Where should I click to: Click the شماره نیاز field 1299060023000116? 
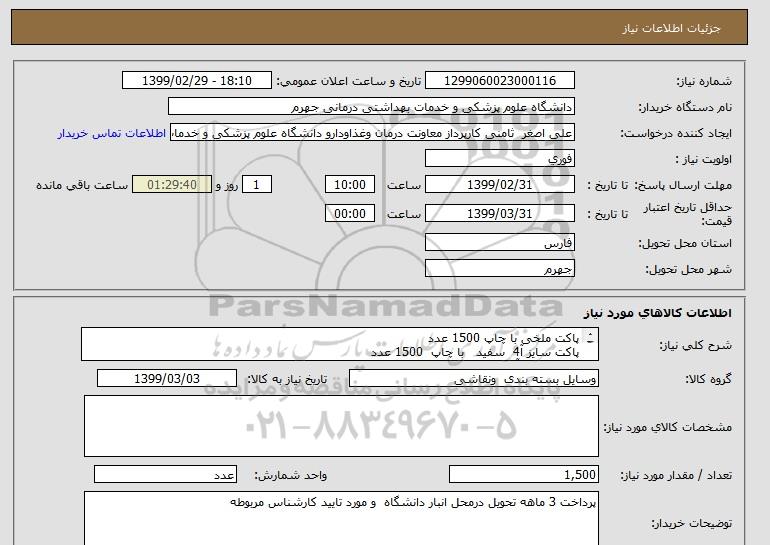coord(499,81)
